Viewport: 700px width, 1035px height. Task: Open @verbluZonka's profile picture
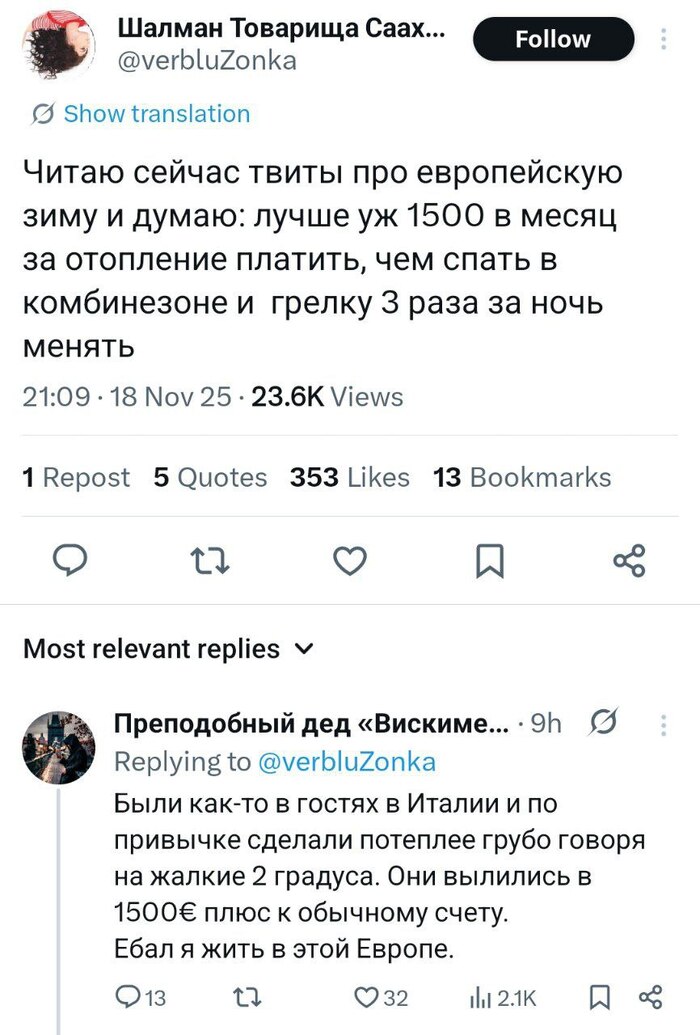[58, 40]
